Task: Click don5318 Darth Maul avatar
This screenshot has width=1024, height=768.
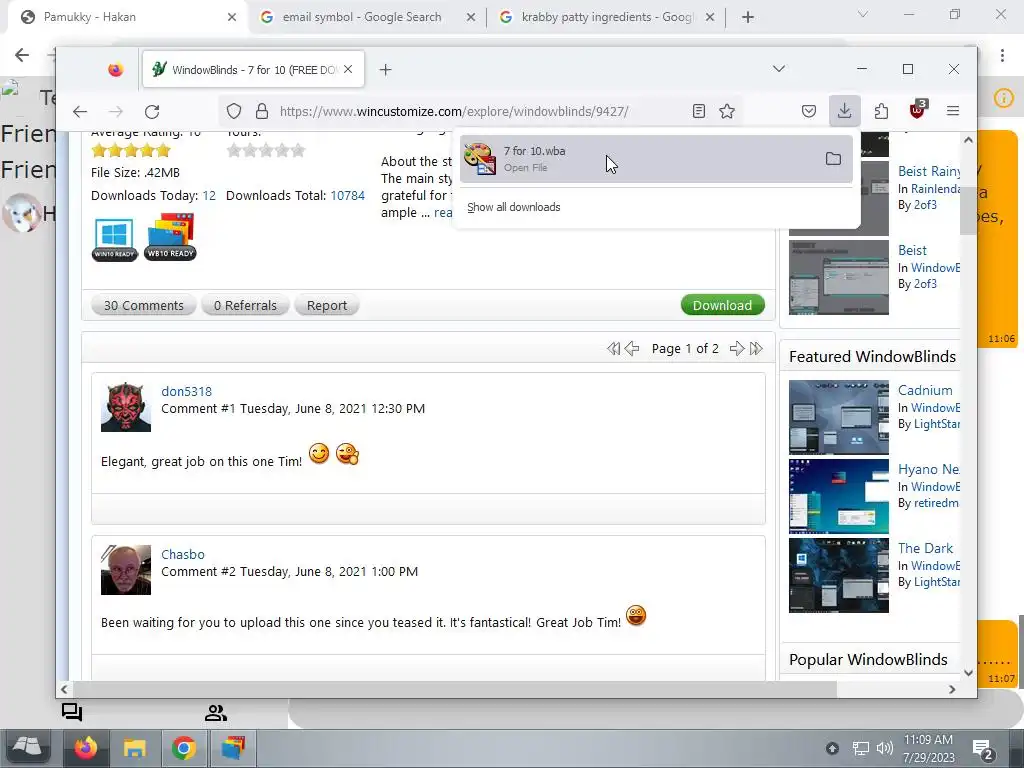Action: tap(126, 407)
